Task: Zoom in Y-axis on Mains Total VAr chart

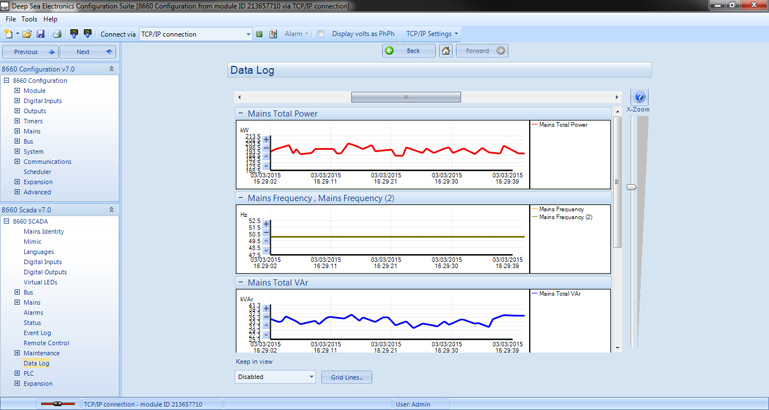Action: pos(266,308)
